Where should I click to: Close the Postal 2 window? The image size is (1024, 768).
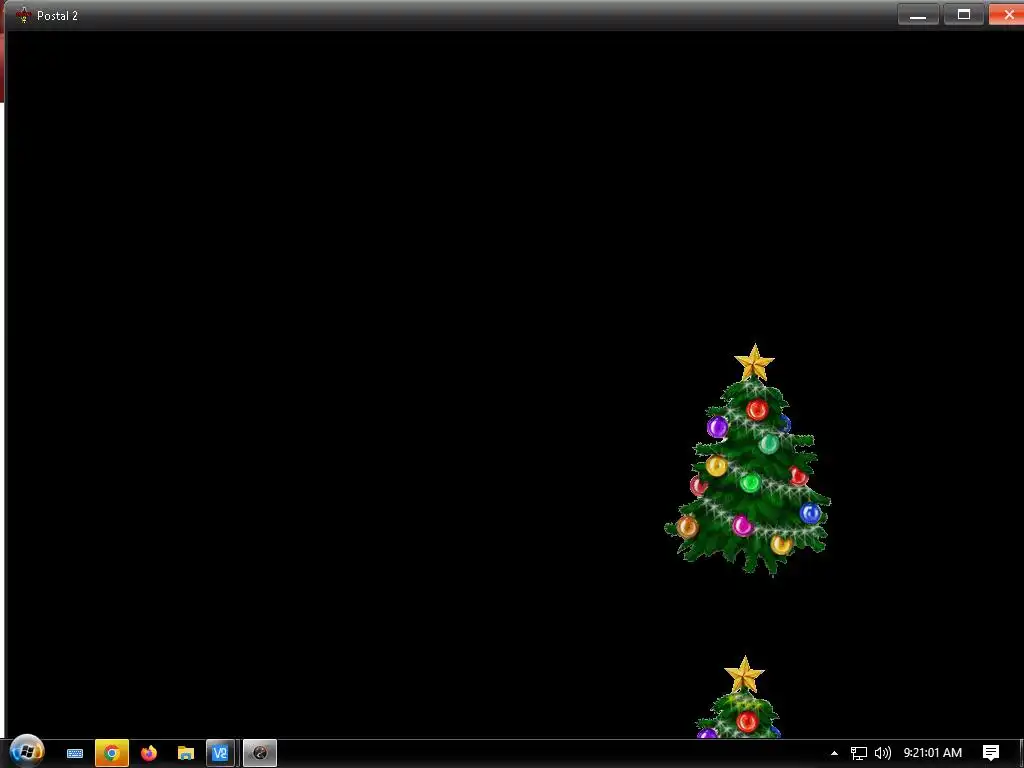[1006, 14]
